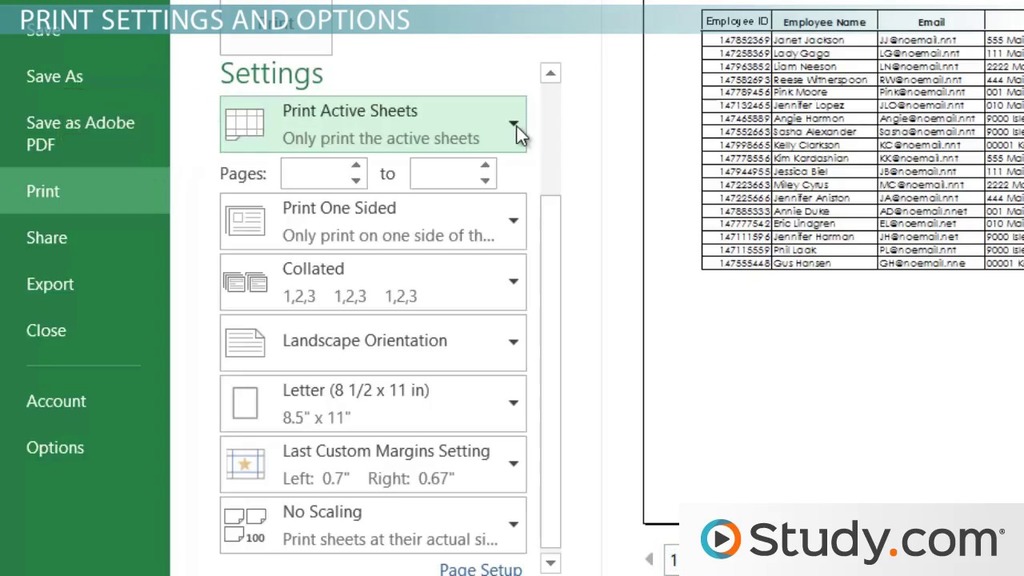Click the Collated pages icon
The width and height of the screenshot is (1024, 576).
click(245, 282)
